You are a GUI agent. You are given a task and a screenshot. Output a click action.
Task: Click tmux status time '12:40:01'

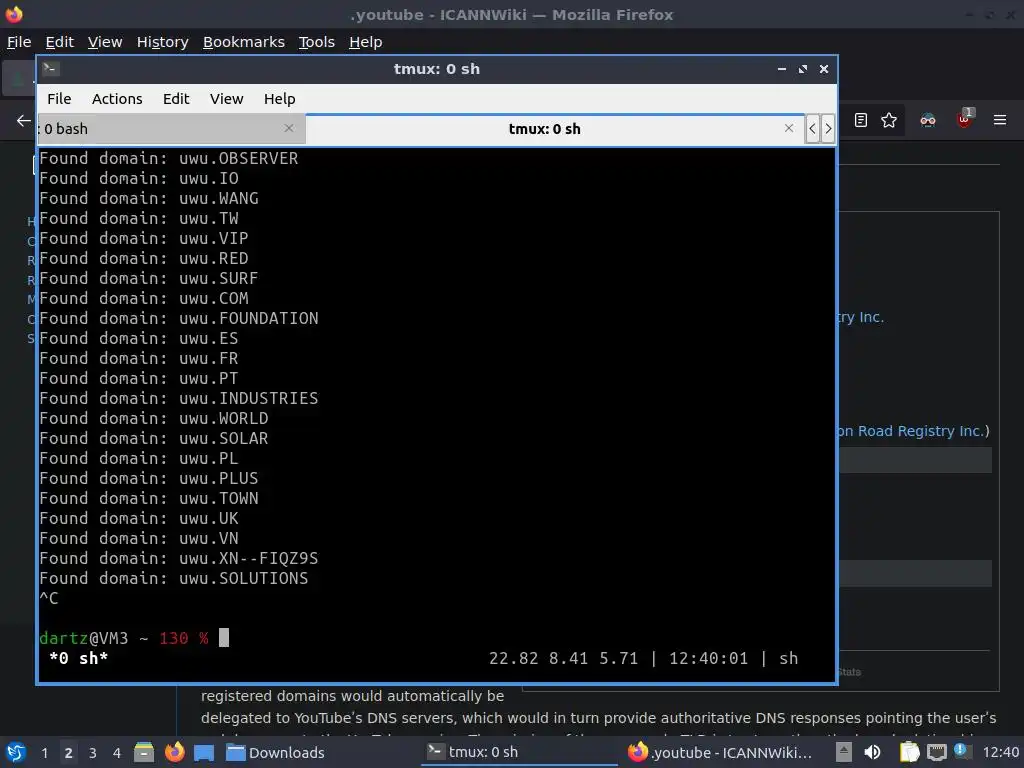[x=708, y=658]
